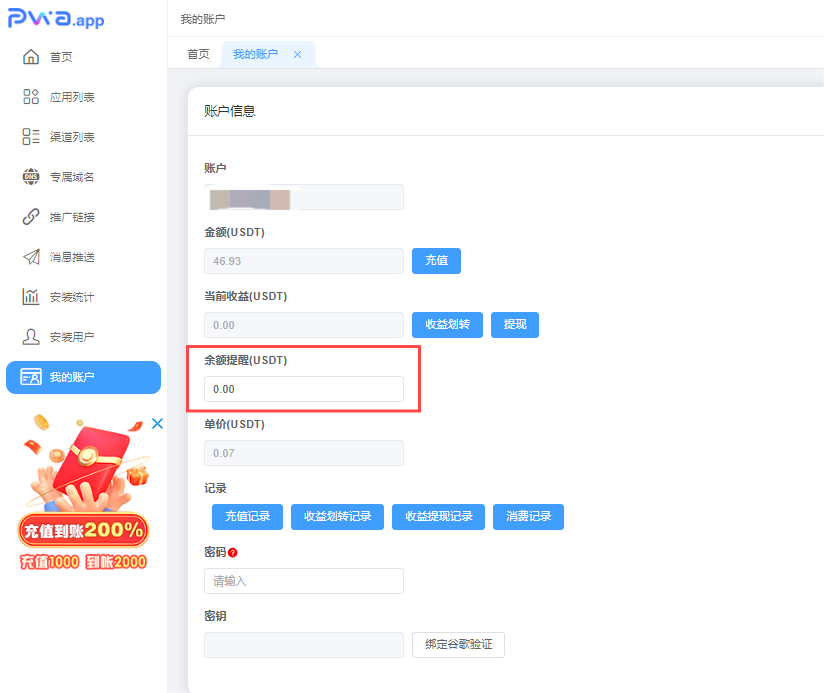Image resolution: width=824 pixels, height=693 pixels.
Task: Open the 安装统计 bar chart icon
Action: click(x=31, y=297)
